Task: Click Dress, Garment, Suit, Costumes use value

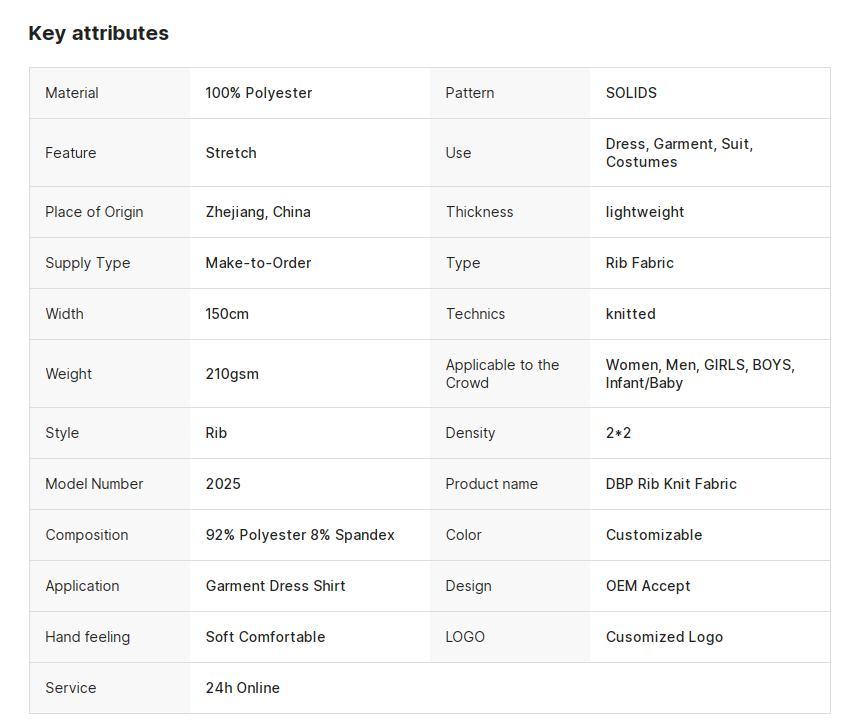Action: point(679,153)
